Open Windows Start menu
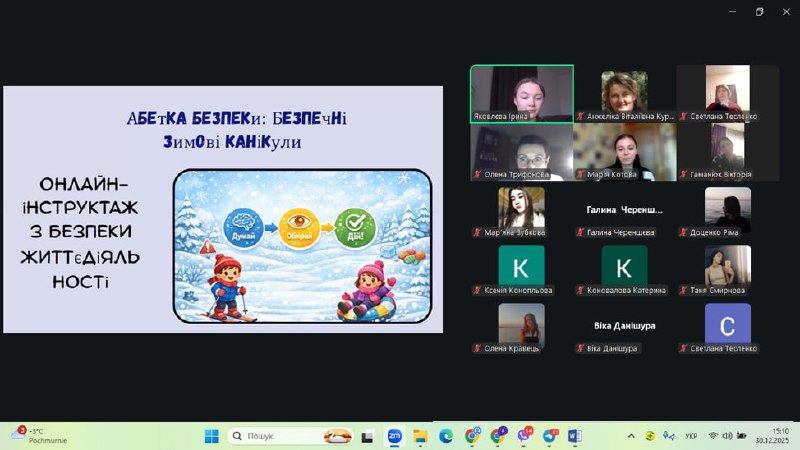 point(211,436)
